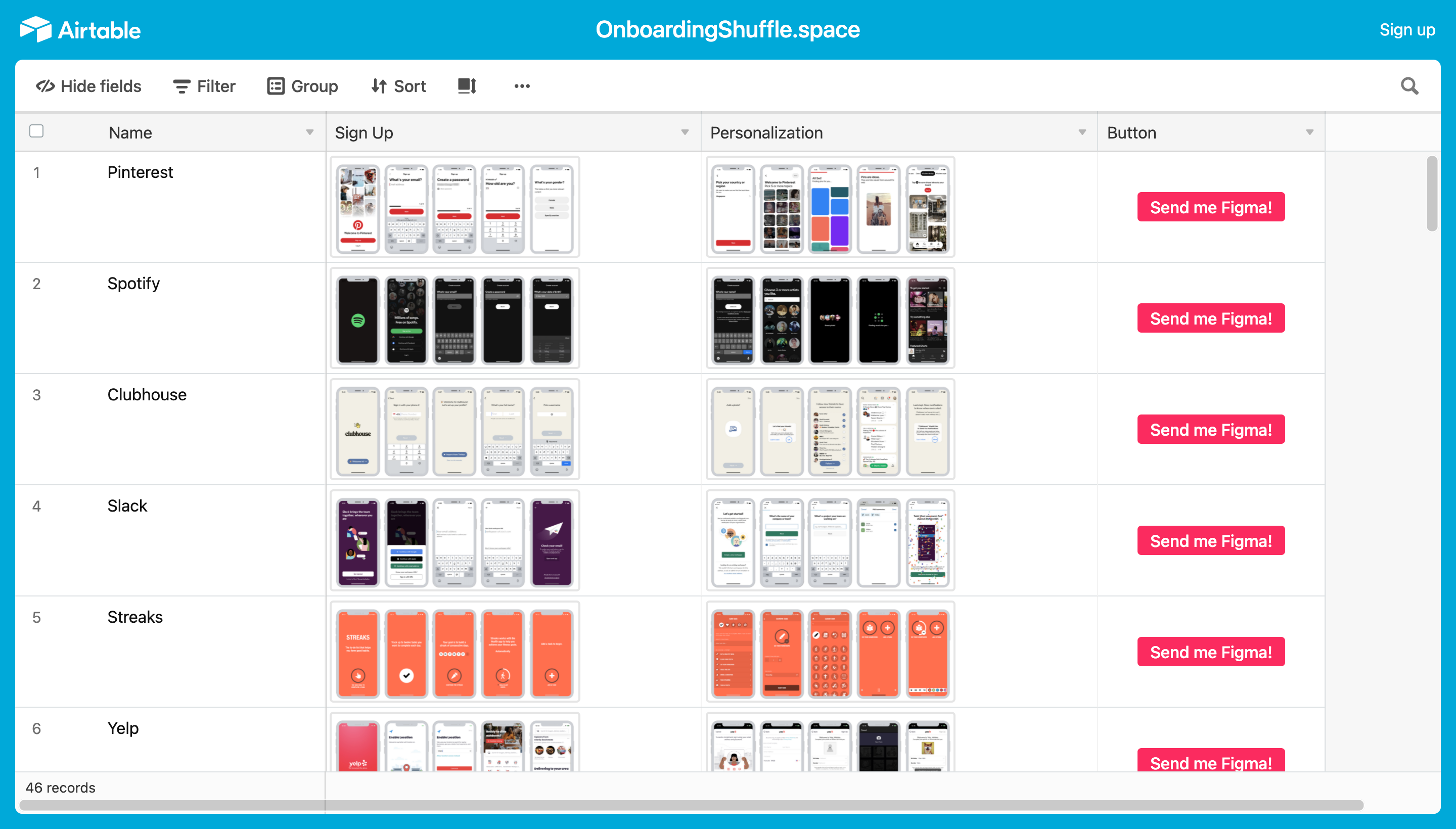Screen dimensions: 1456x829
Task: Click the Group icon
Action: point(276,86)
